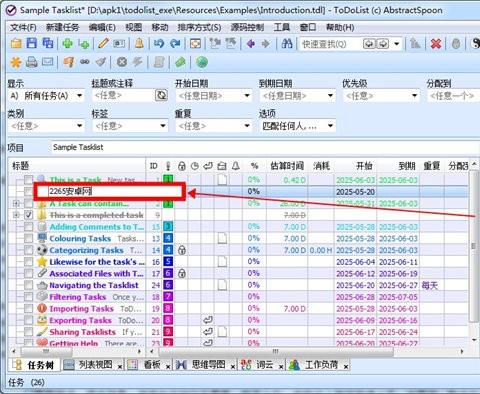Screen dimensions: 480x394
Task: Open a tasklist with the folder icon
Action: [x=16, y=43]
